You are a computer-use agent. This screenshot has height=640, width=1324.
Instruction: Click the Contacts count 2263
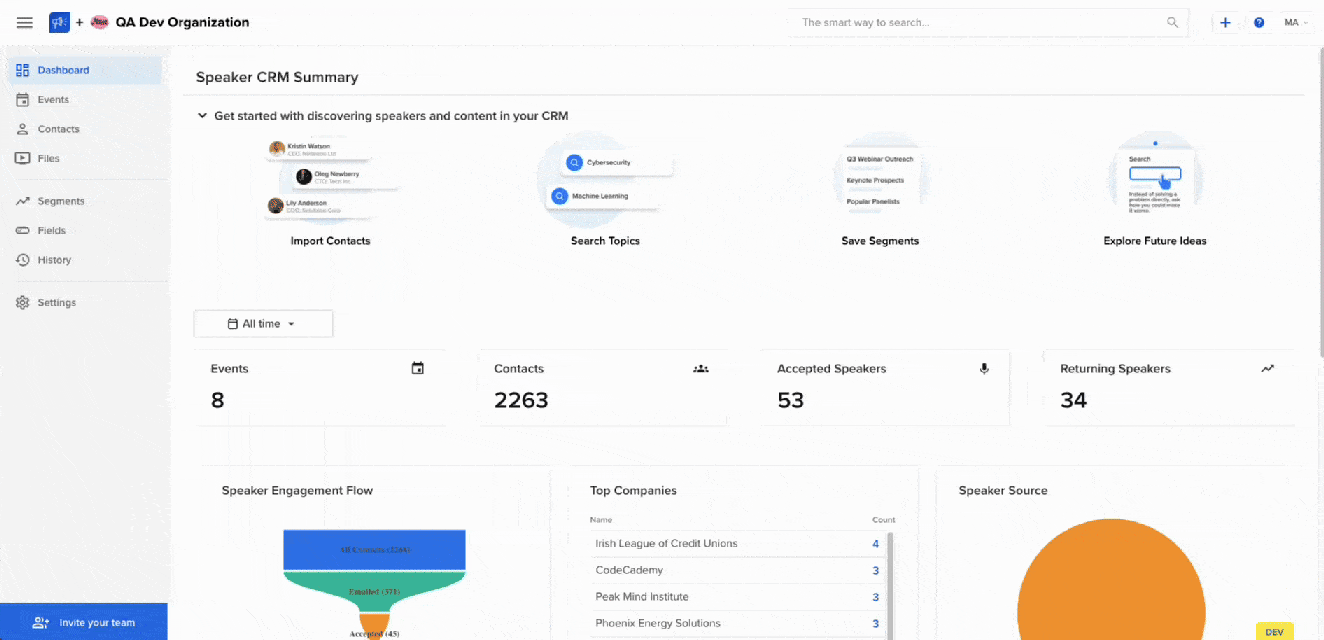tap(521, 400)
